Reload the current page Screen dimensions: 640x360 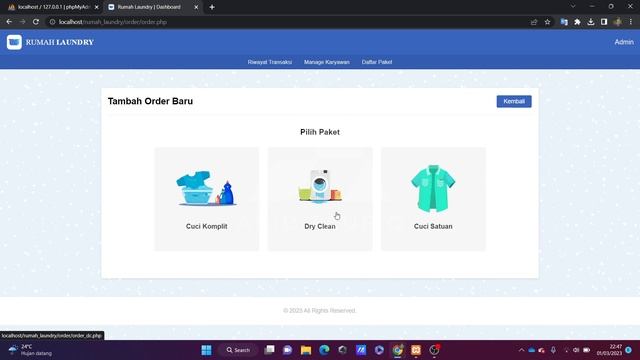click(x=36, y=22)
